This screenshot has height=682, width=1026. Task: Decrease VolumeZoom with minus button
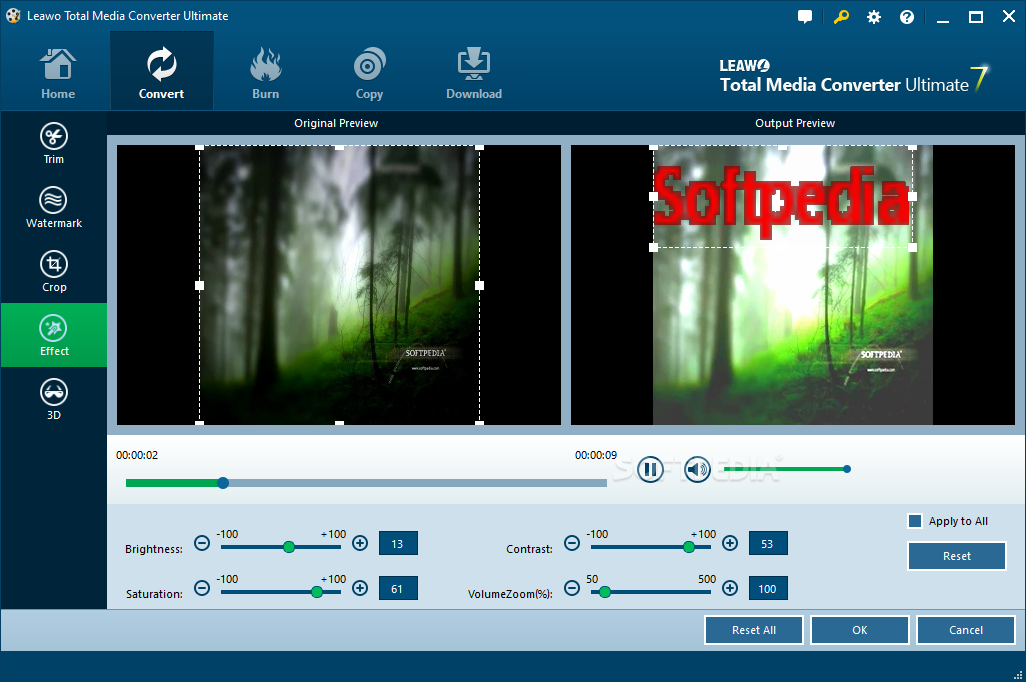coord(572,588)
